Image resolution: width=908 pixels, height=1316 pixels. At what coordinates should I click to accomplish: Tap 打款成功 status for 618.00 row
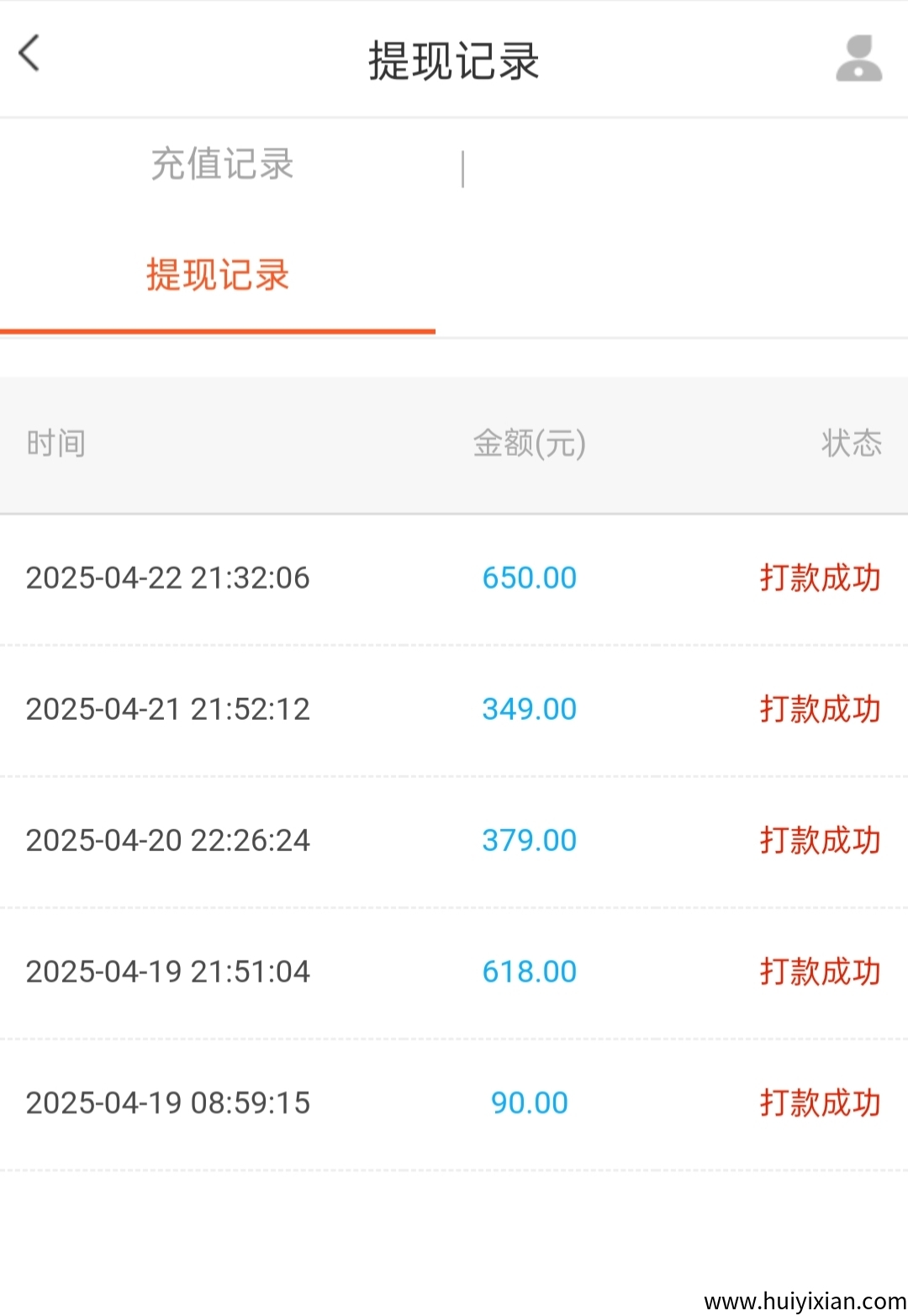820,972
